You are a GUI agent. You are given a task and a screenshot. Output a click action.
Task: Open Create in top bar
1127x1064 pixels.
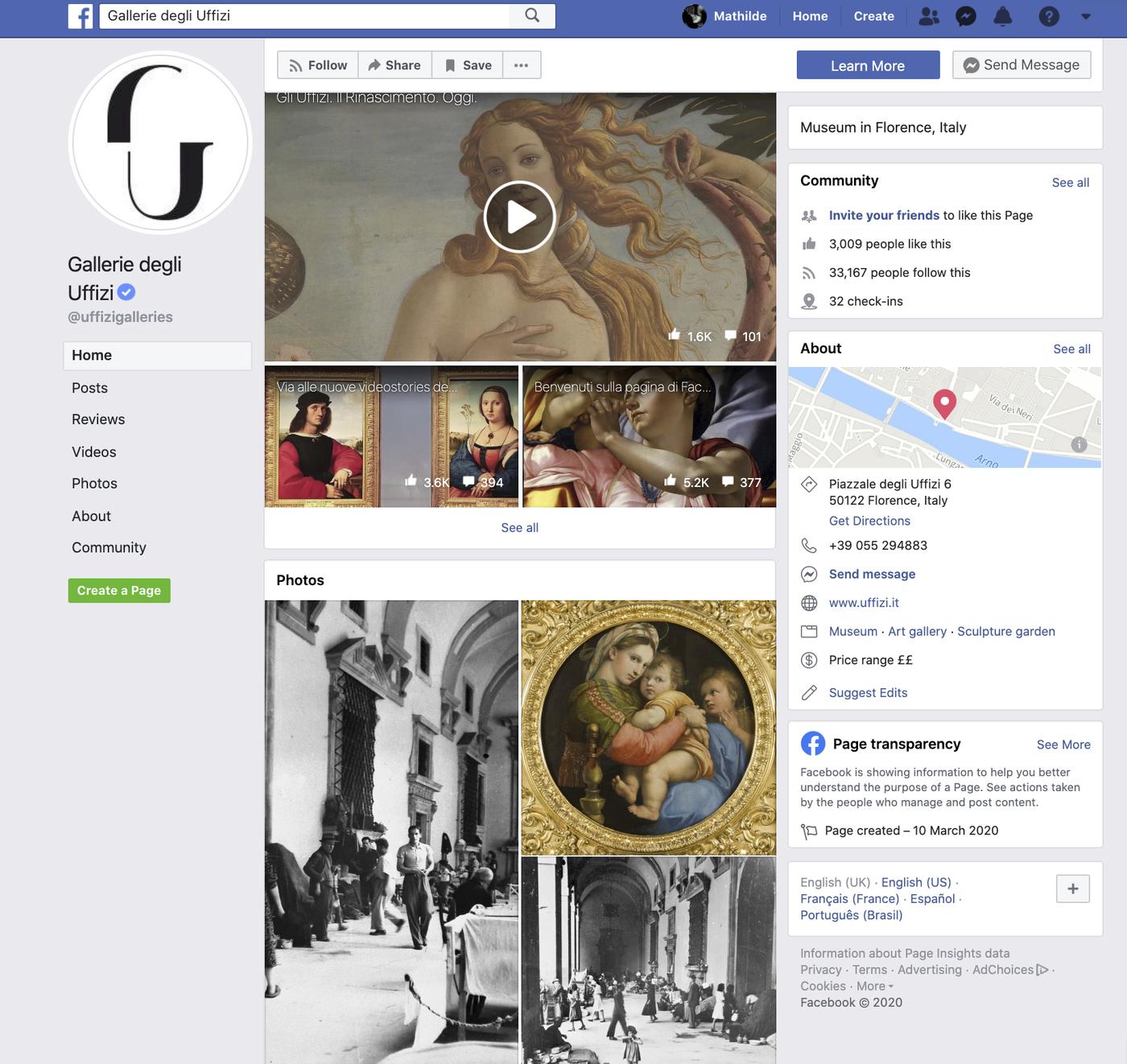tap(874, 16)
